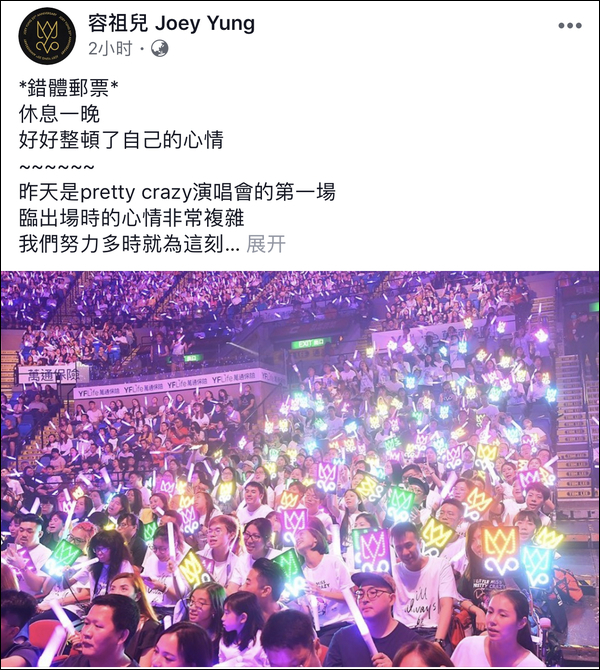The height and width of the screenshot is (670, 600).
Task: Open the concert crowd photo
Action: (300, 470)
